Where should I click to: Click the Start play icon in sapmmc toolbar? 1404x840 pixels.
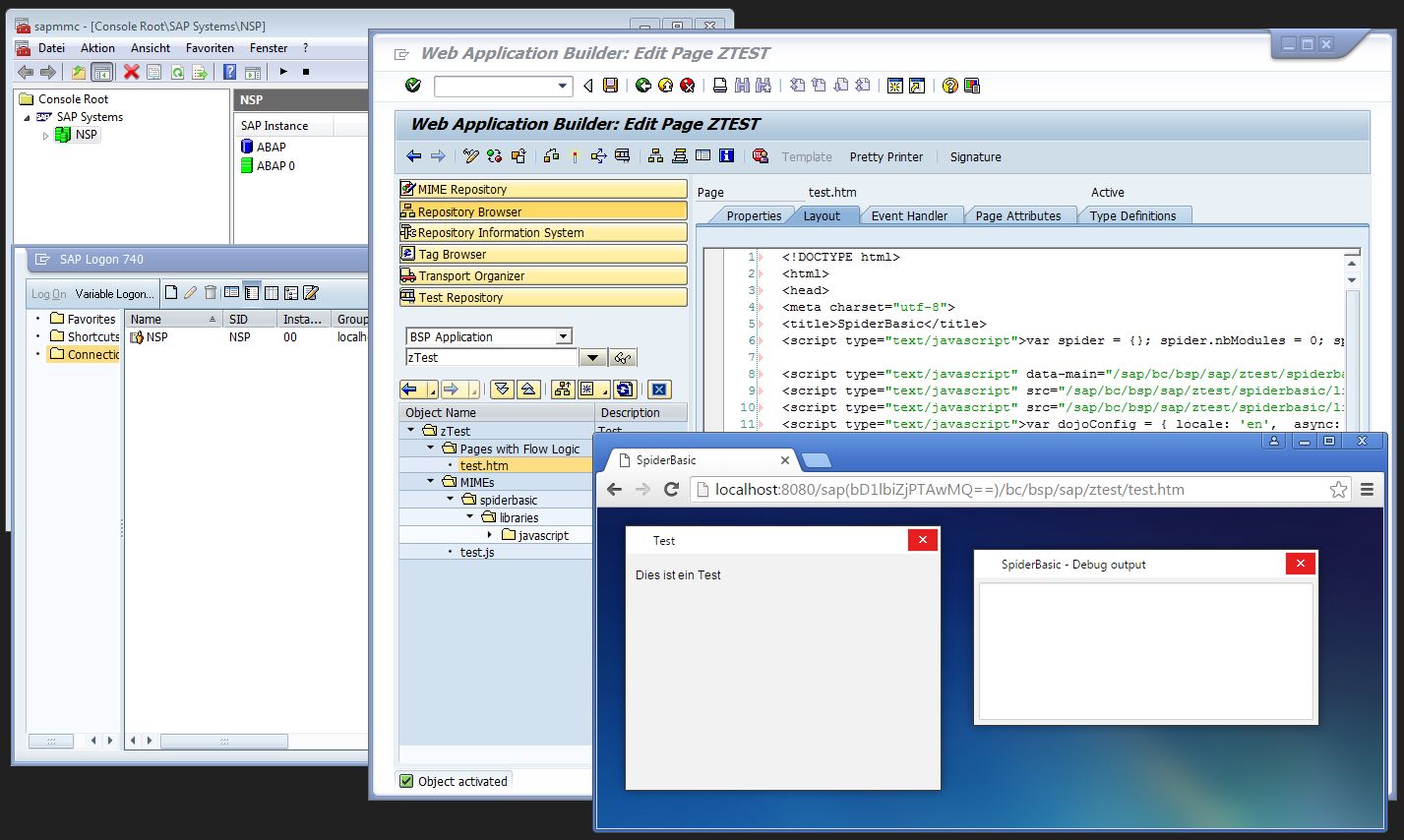click(x=283, y=72)
